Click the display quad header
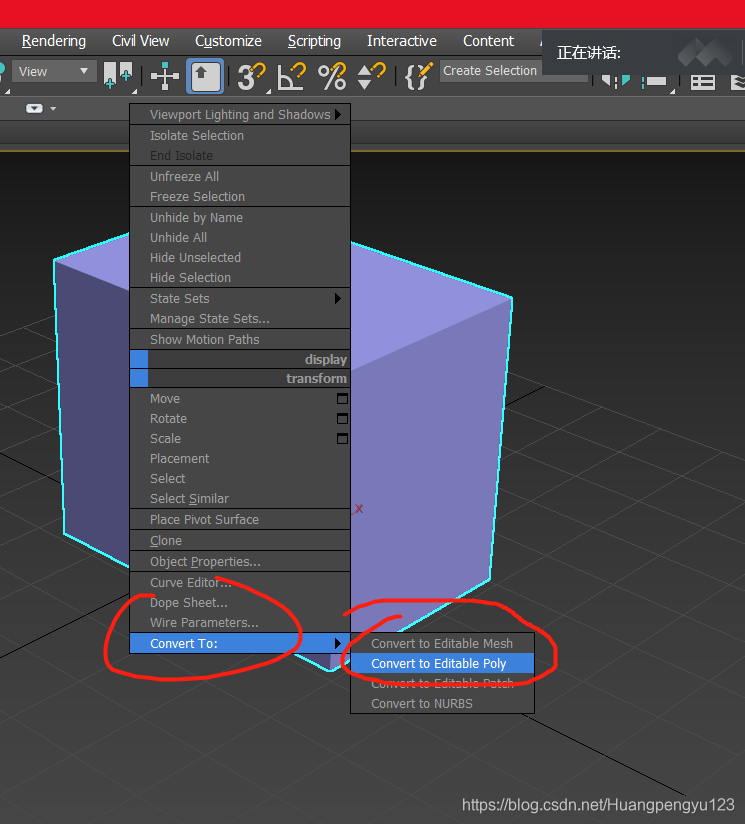This screenshot has height=824, width=745. (240, 359)
